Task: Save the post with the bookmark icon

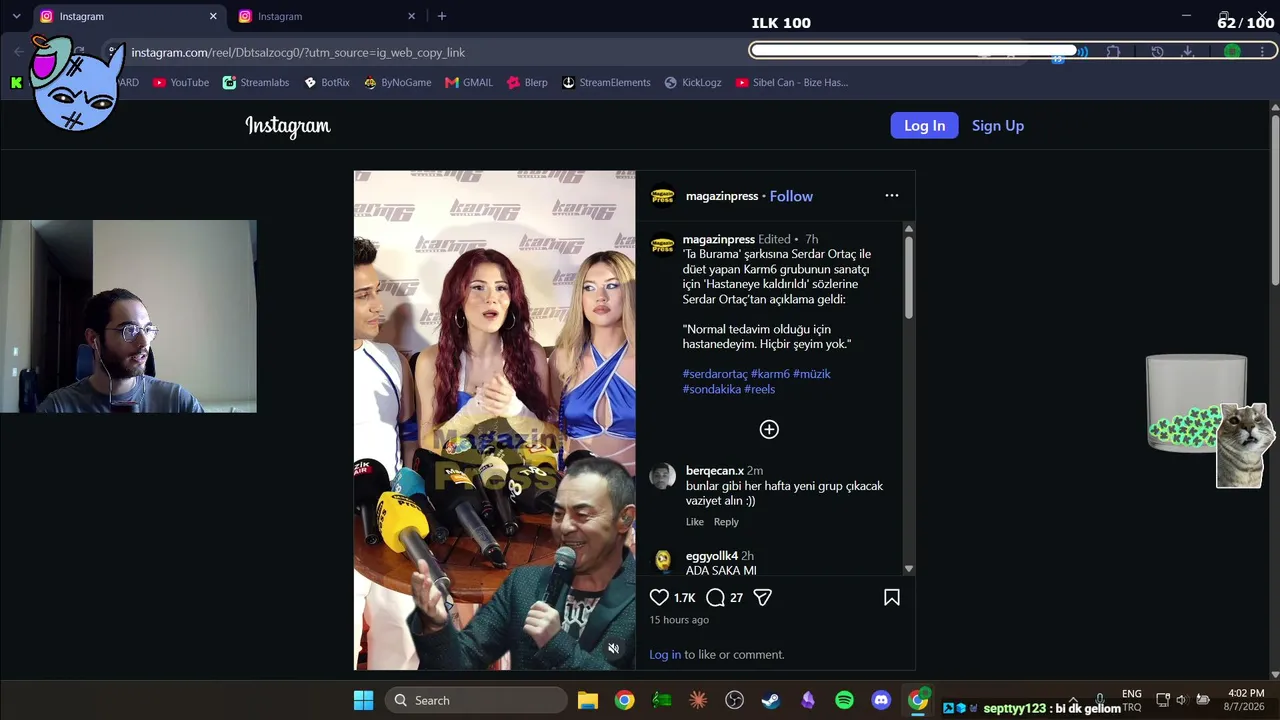Action: [x=892, y=597]
